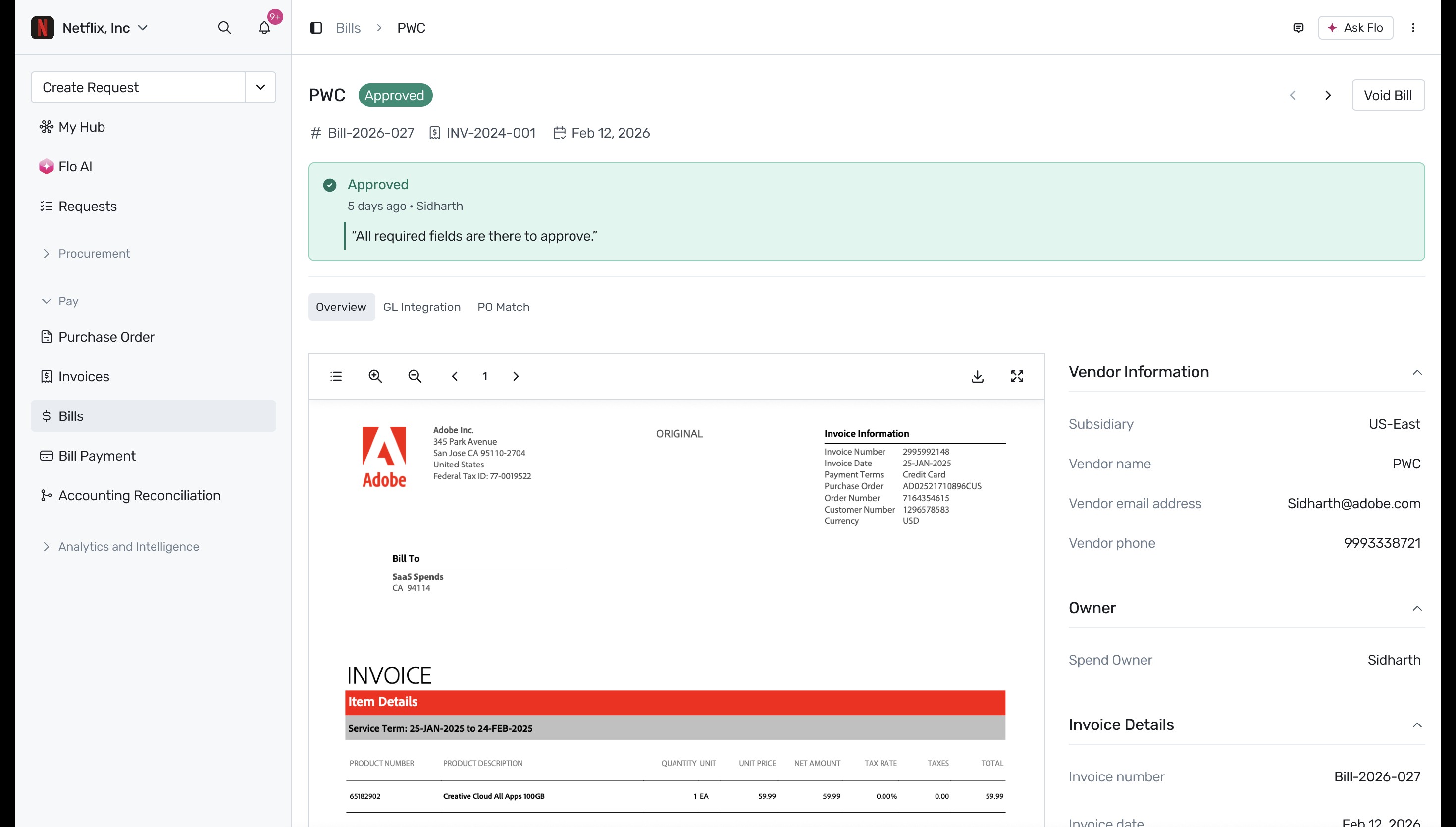Open Flo AI in sidebar

point(154,166)
